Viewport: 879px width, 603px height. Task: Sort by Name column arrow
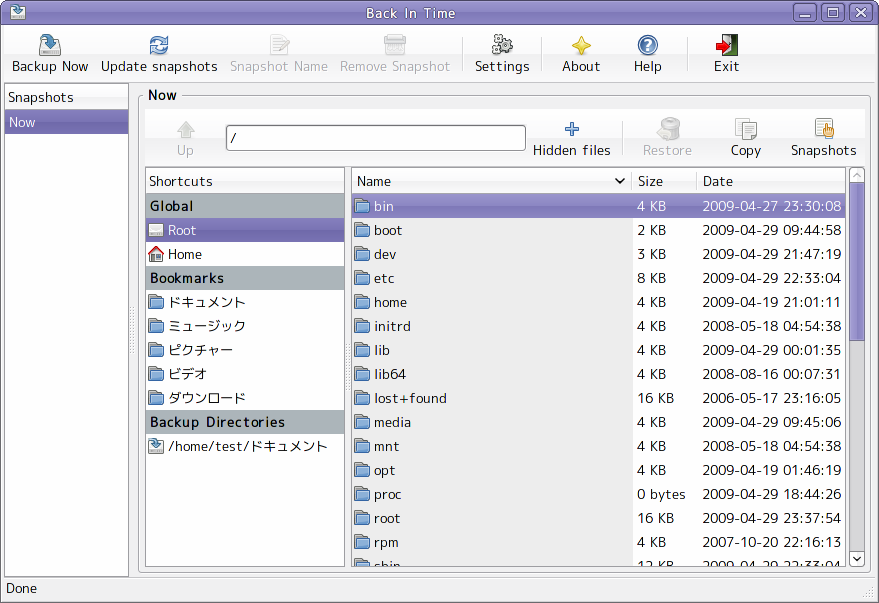[619, 181]
